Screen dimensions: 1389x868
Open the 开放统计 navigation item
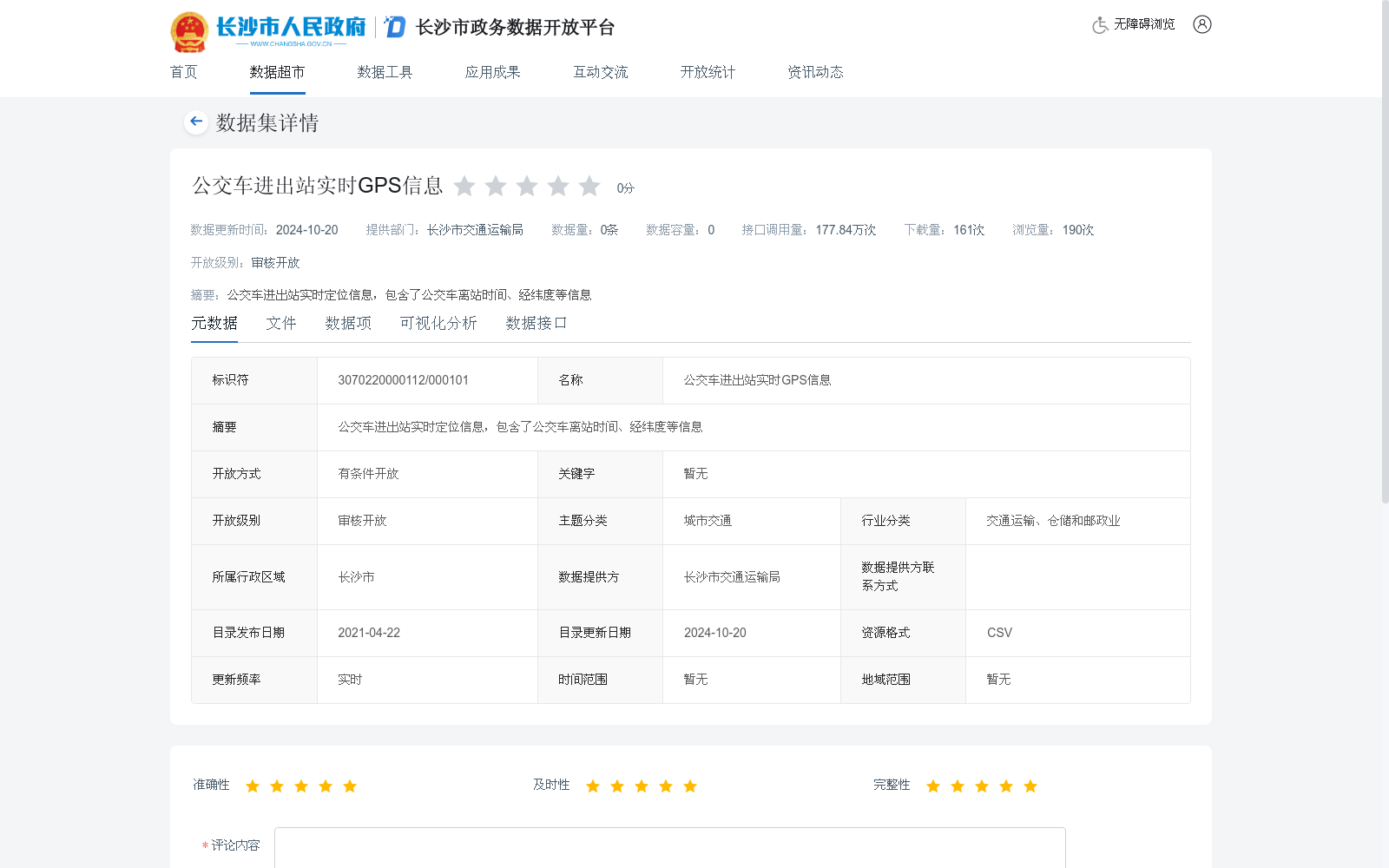(x=708, y=72)
